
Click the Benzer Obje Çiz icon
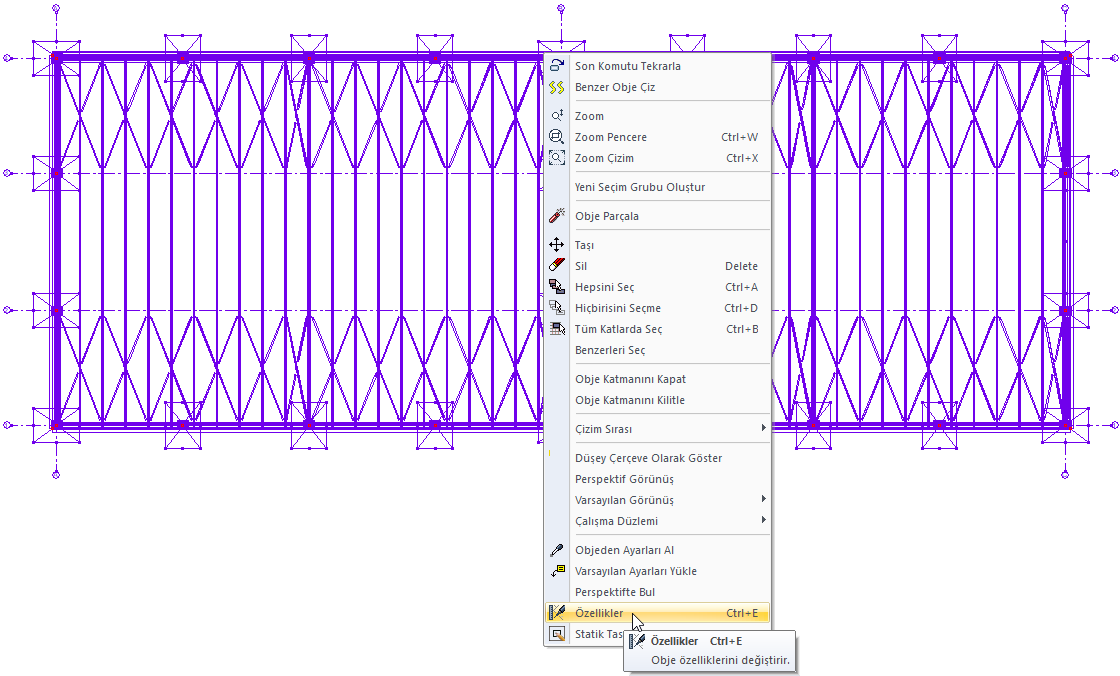point(557,87)
